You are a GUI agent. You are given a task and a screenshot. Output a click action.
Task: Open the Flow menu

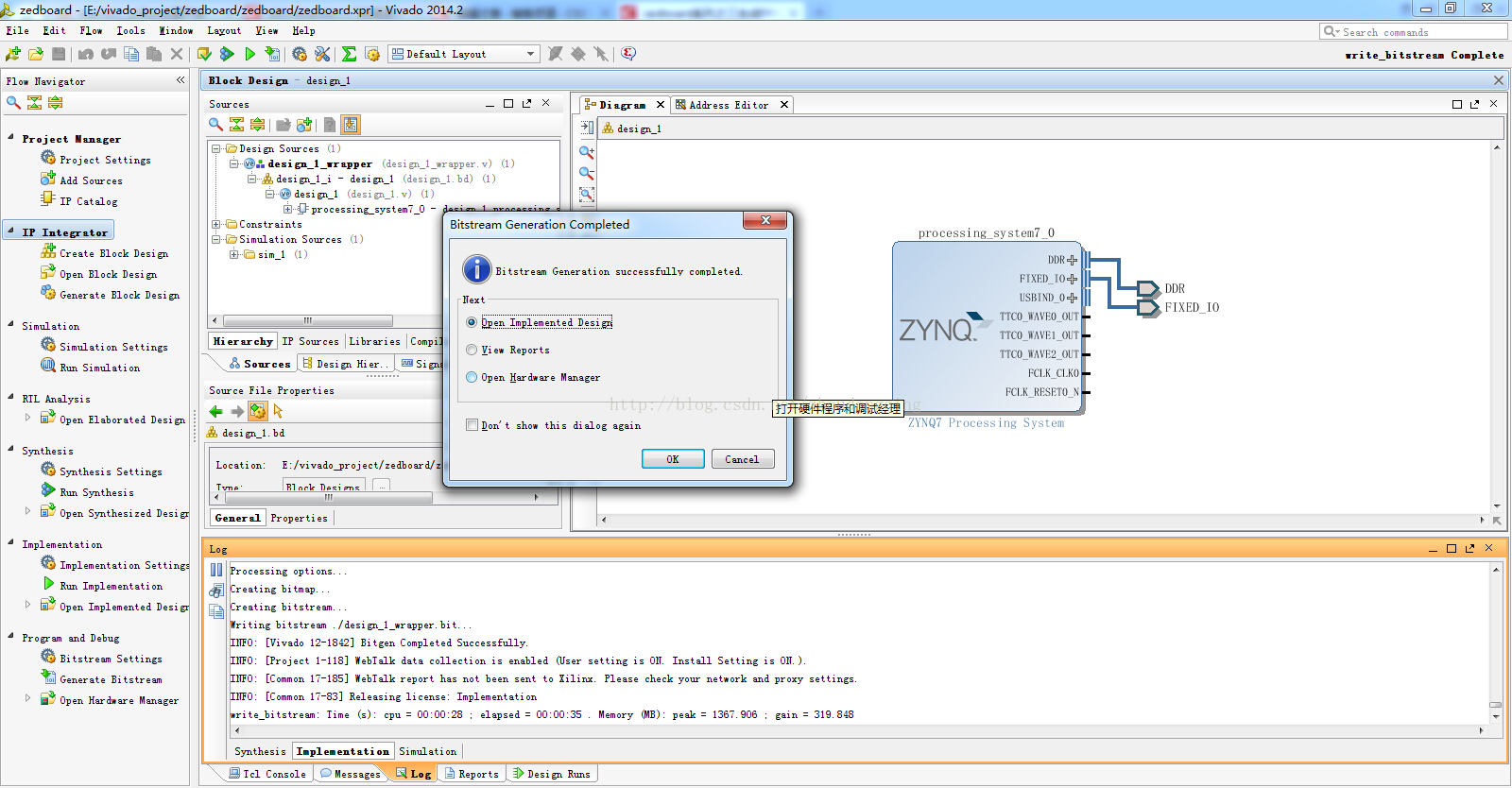pyautogui.click(x=91, y=30)
